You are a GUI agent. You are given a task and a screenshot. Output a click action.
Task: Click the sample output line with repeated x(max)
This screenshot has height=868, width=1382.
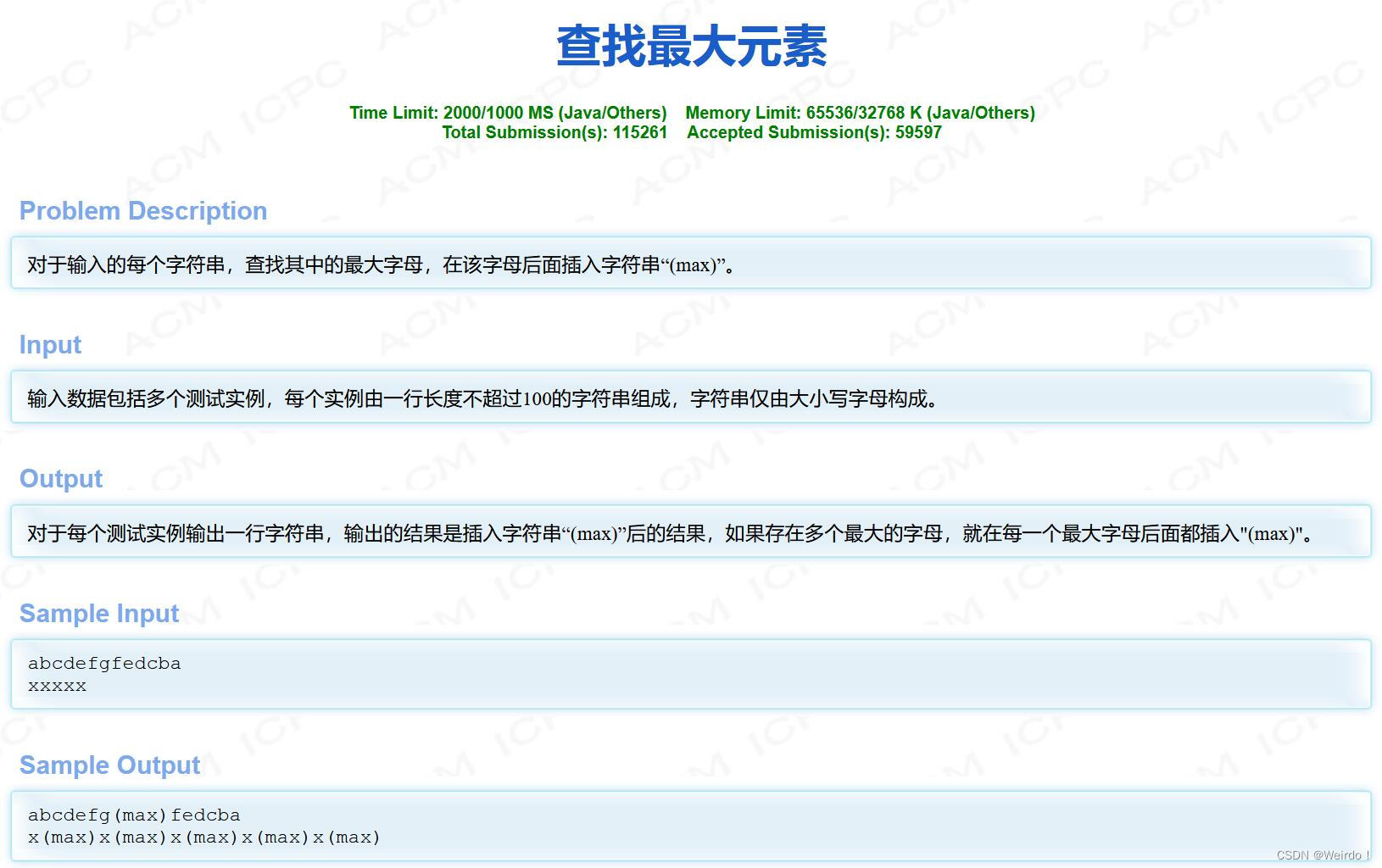(203, 837)
